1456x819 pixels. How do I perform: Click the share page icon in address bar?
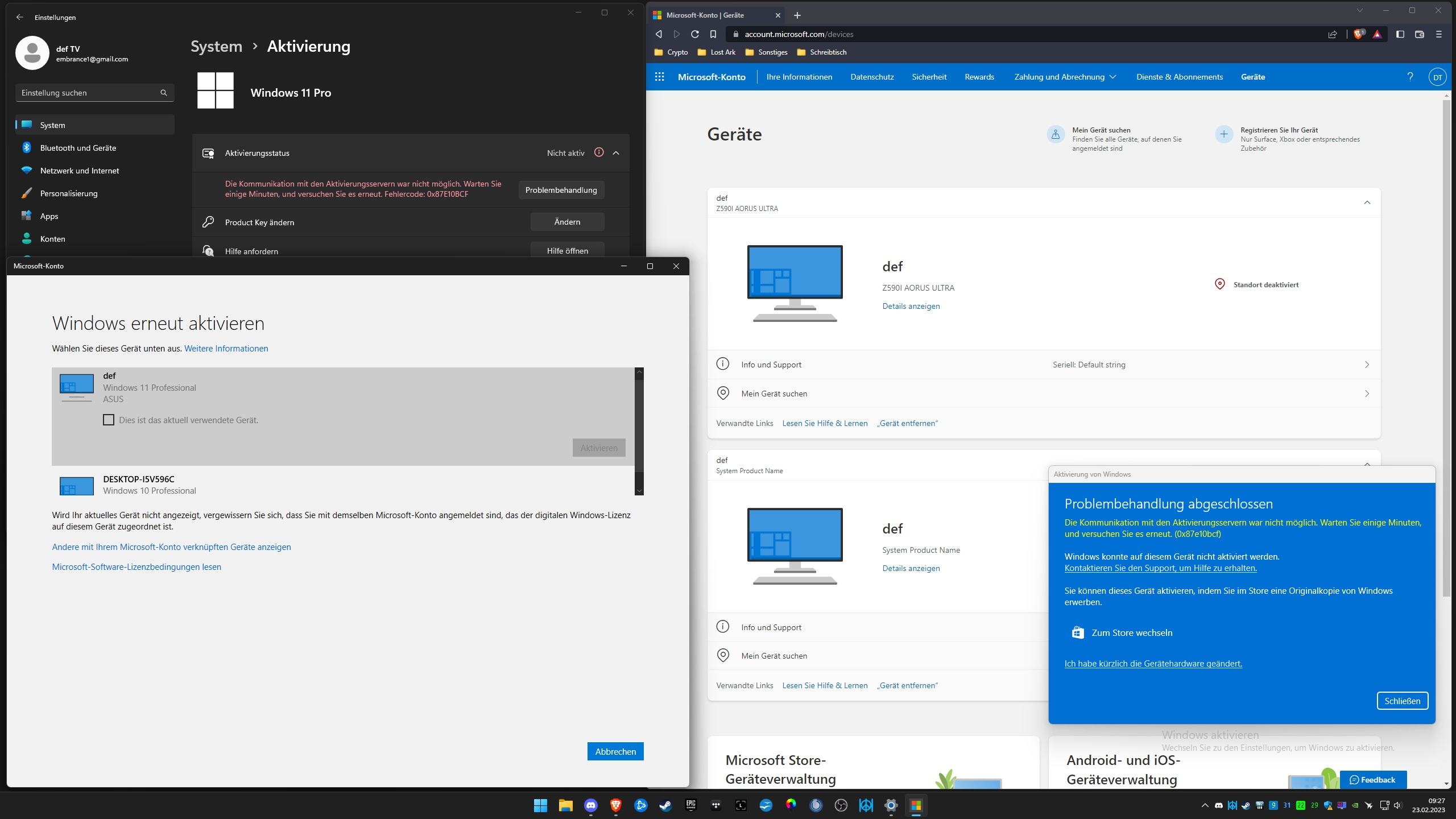point(1332,34)
